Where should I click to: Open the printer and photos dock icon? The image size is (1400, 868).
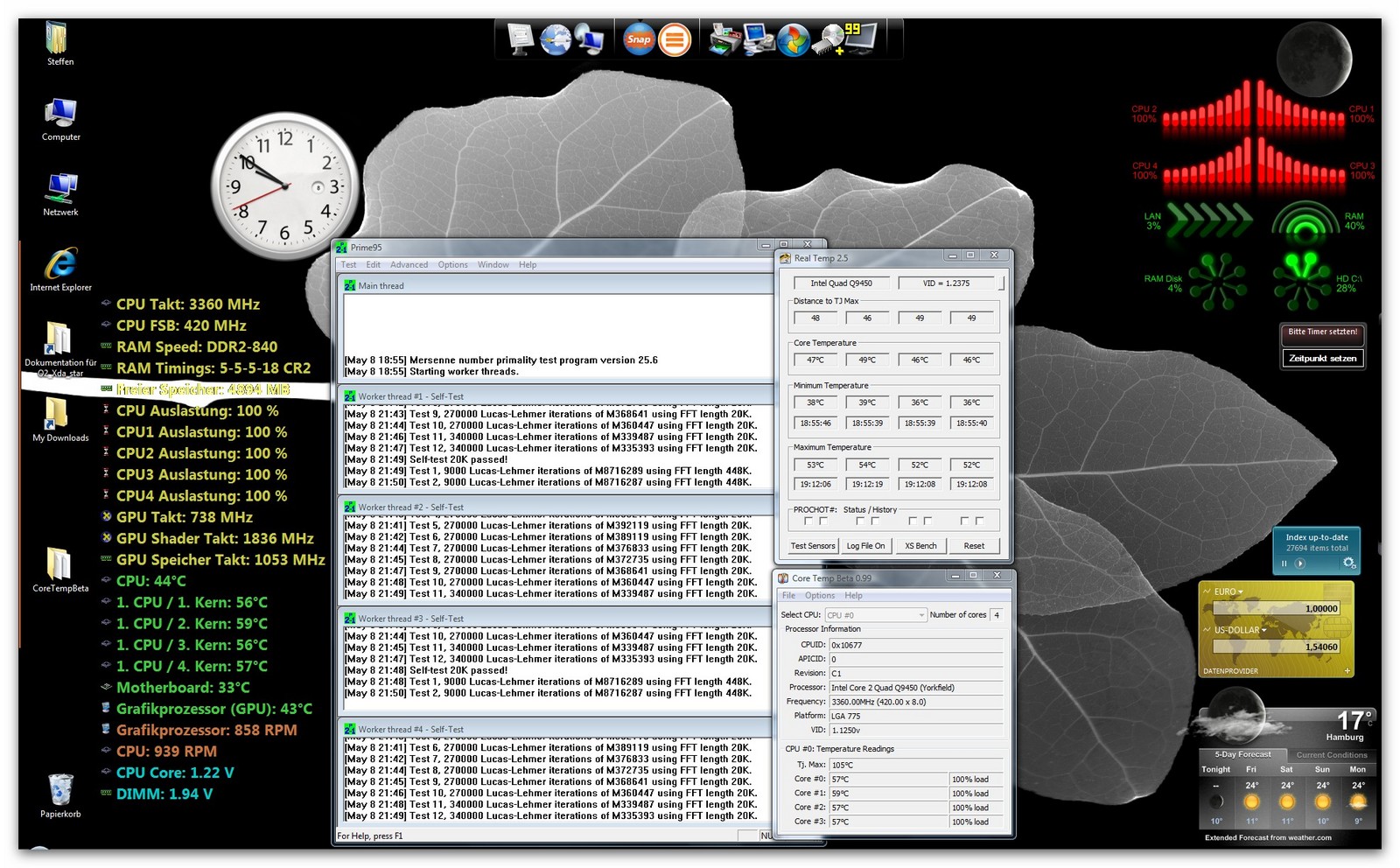[x=724, y=40]
